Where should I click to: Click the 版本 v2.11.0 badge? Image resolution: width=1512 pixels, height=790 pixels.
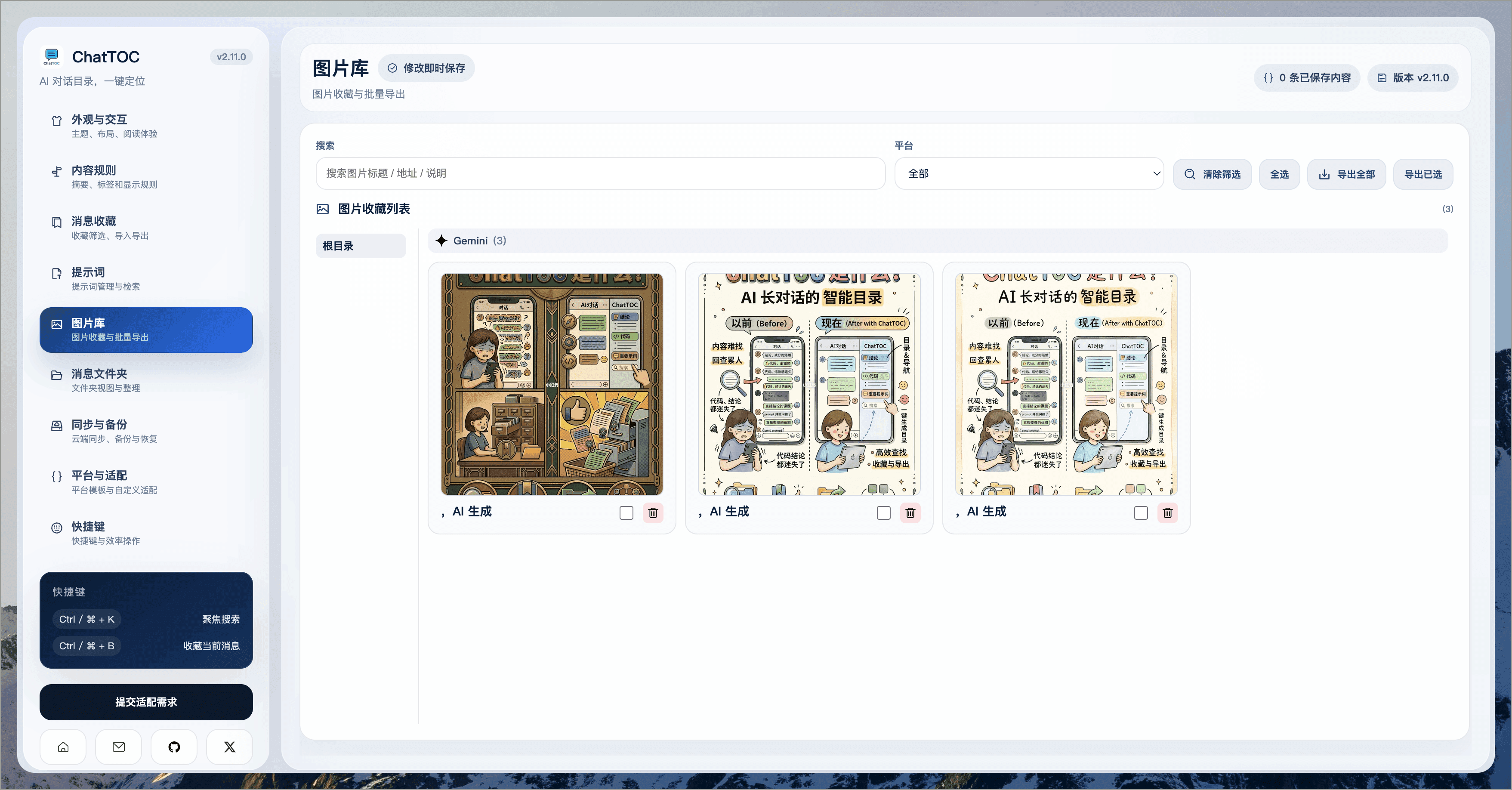click(x=1413, y=78)
